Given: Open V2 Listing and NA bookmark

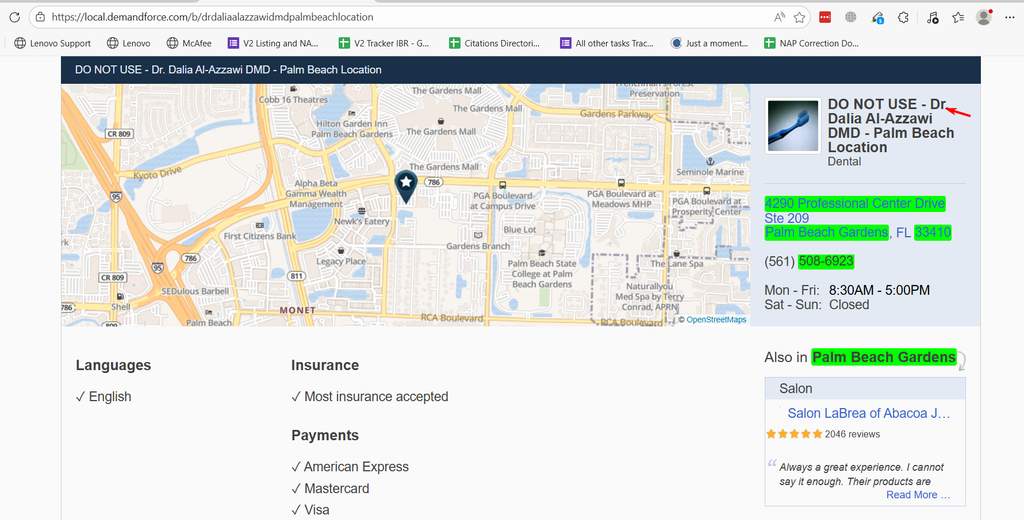Looking at the screenshot, I should coord(273,43).
